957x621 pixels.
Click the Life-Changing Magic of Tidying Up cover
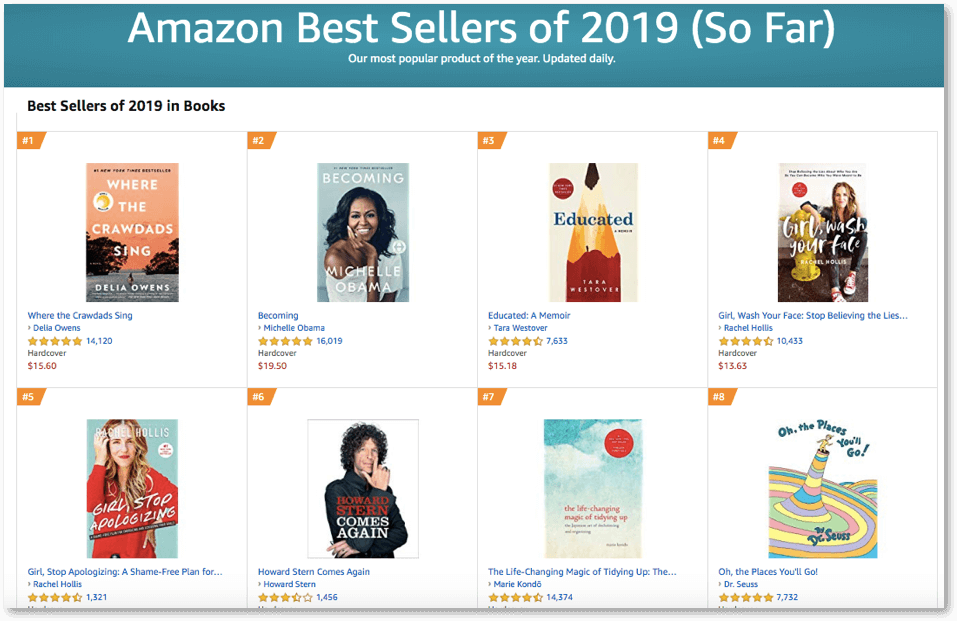(593, 488)
